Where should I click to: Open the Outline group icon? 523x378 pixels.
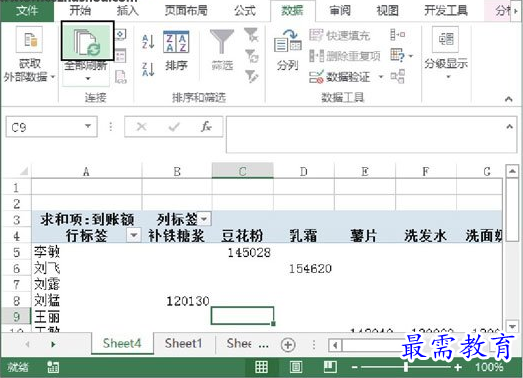click(x=446, y=39)
